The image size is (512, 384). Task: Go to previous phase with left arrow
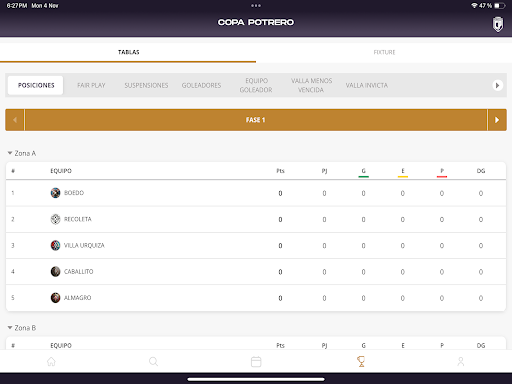[15, 120]
